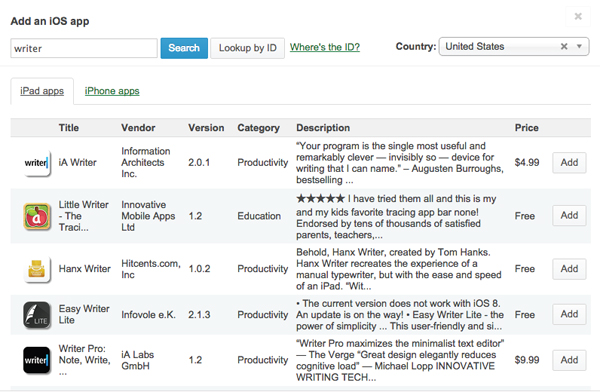The image size is (600, 392).
Task: Click the Category column header
Action: pyautogui.click(x=258, y=128)
